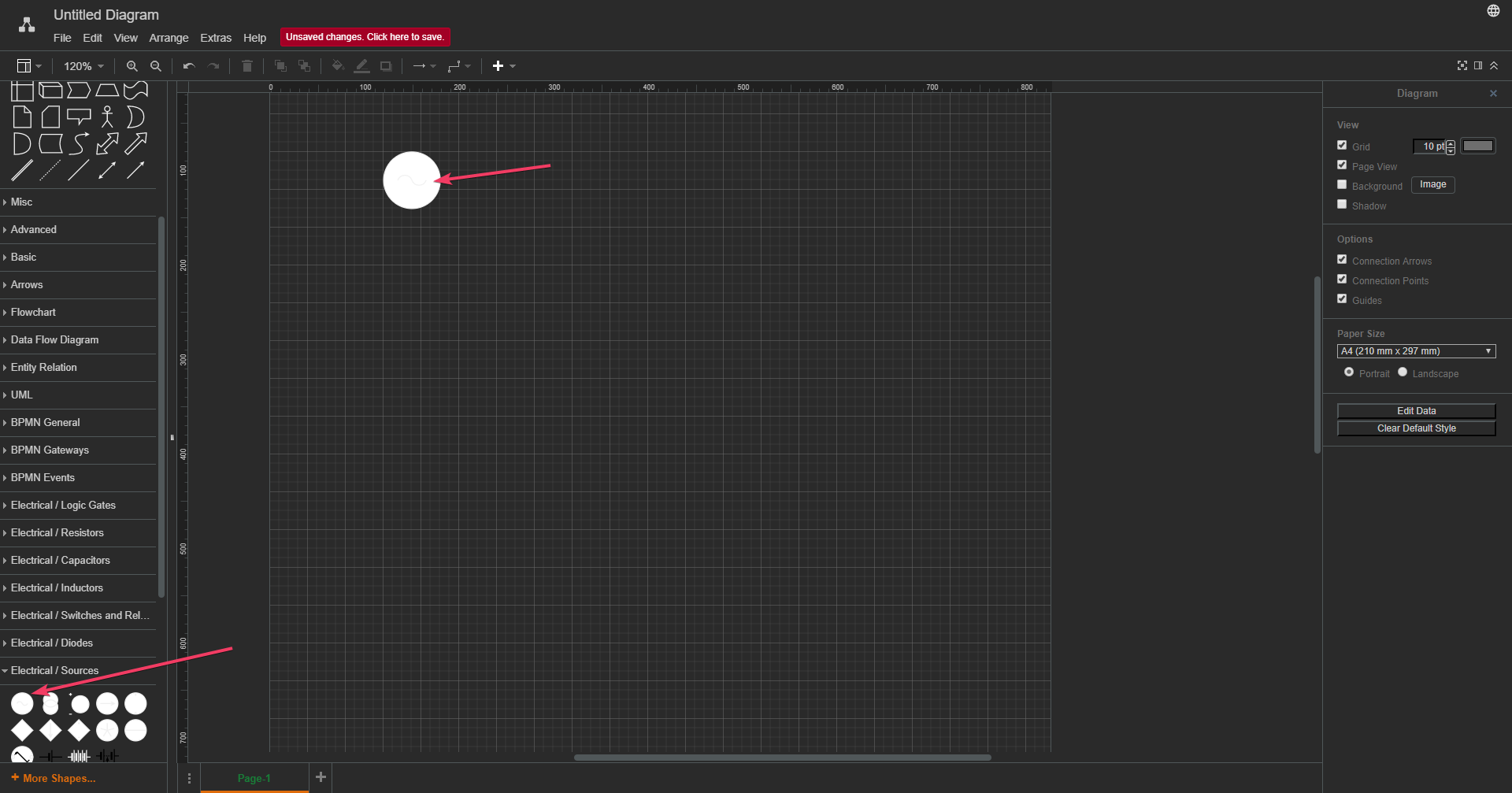
Task: Select the folded-corner Note shape
Action: [x=22, y=117]
